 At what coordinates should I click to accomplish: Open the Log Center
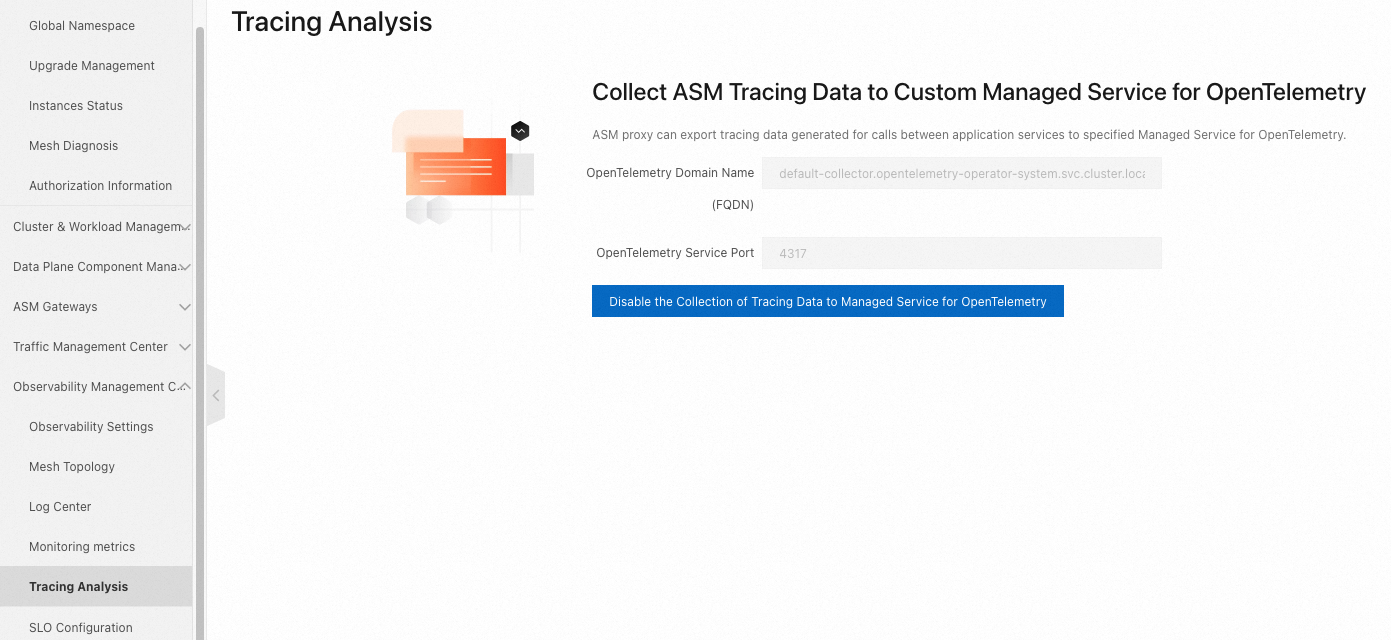[x=60, y=507]
